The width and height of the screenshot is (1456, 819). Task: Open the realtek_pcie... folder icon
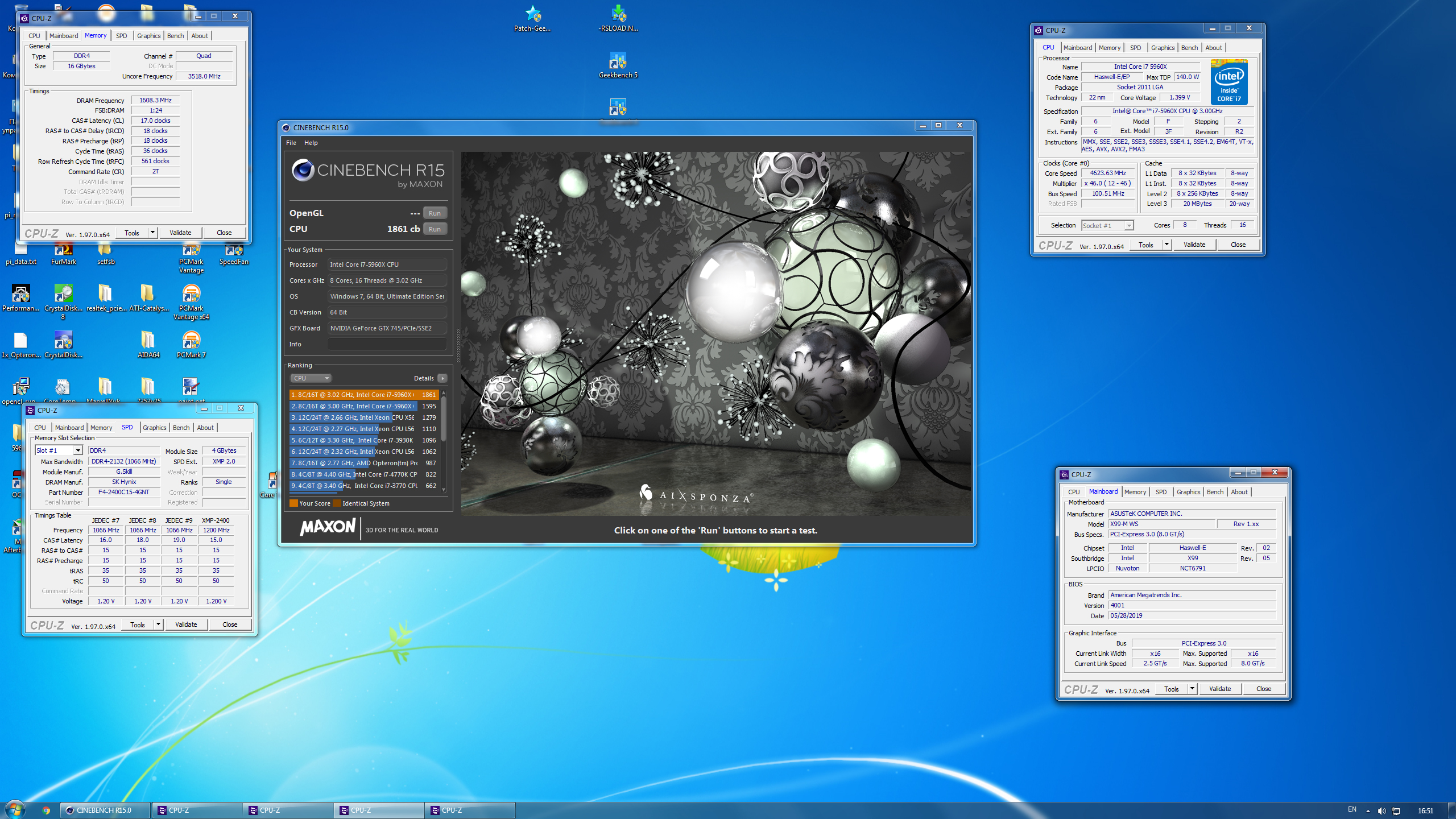(106, 298)
